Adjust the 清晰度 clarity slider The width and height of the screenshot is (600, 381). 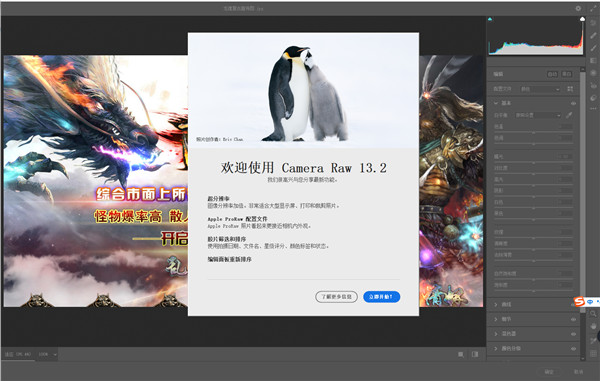pos(534,249)
